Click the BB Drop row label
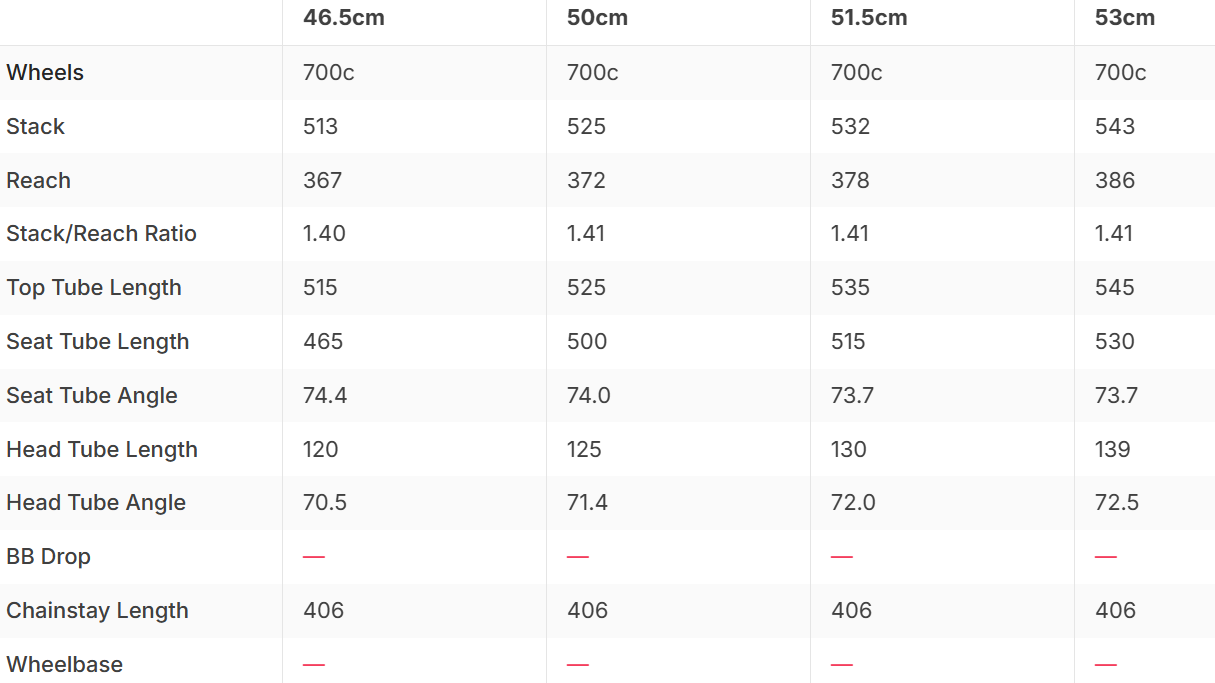1215x683 pixels. coord(48,557)
